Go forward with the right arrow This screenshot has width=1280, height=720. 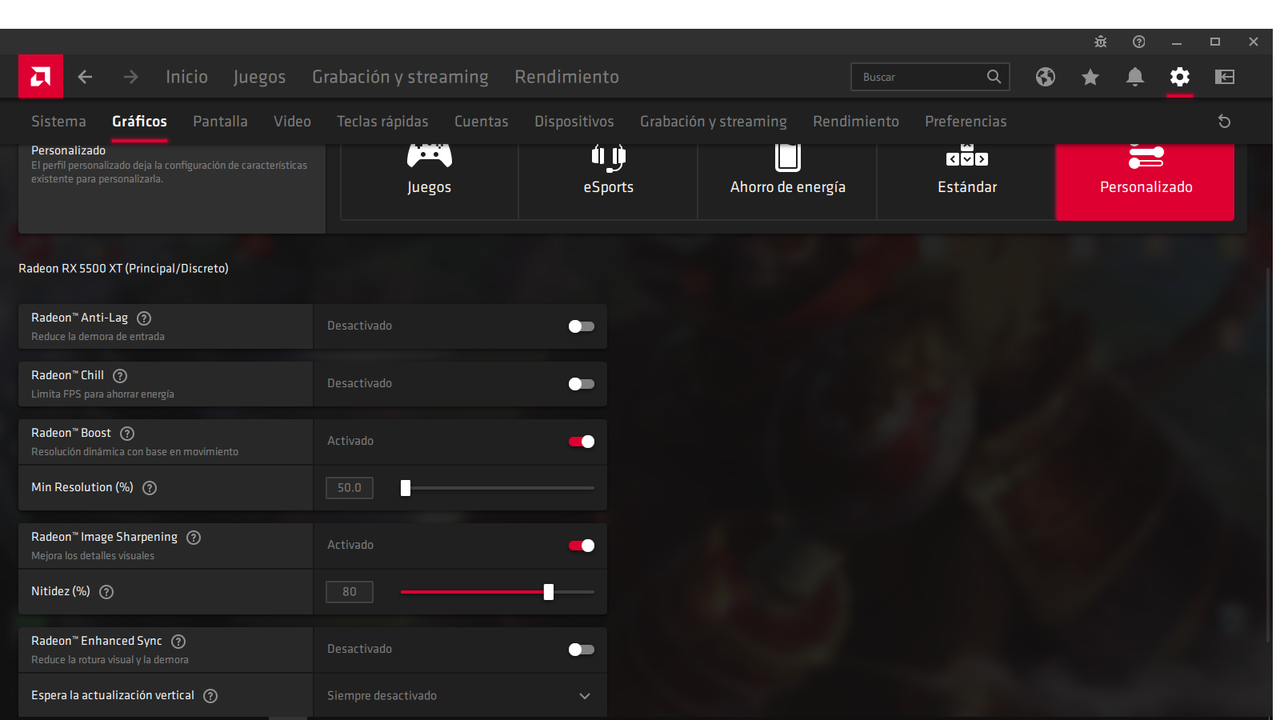pyautogui.click(x=131, y=77)
